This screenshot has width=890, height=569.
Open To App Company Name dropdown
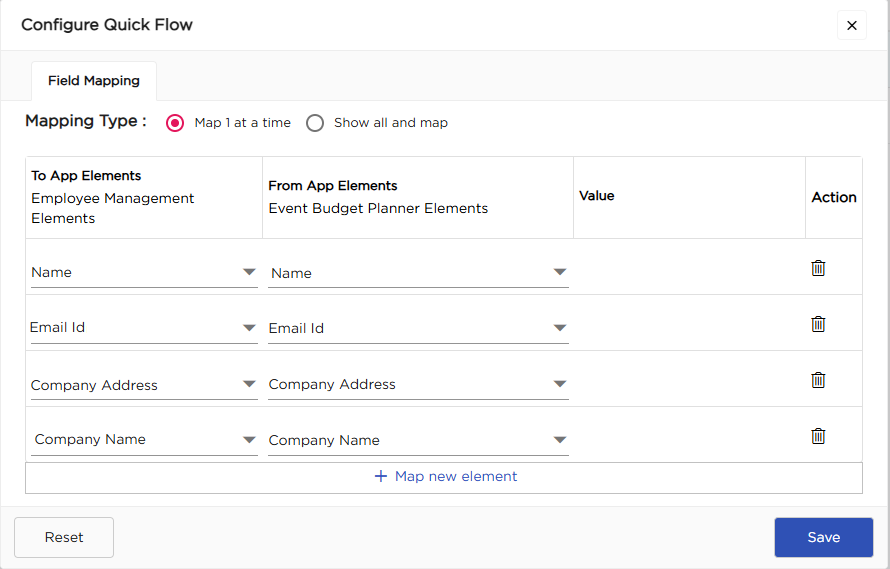(144, 440)
